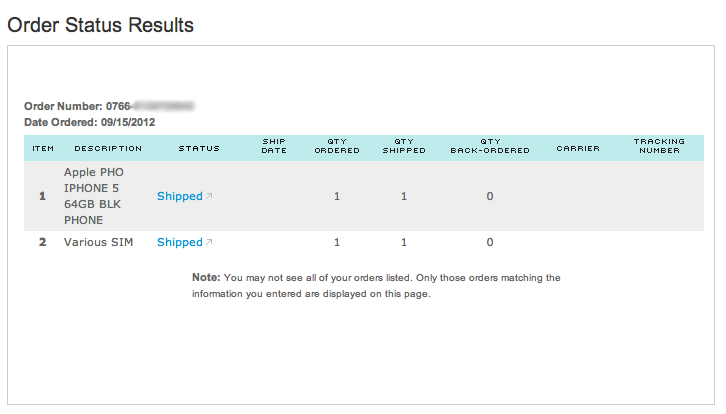Select the Carrier column header
This screenshot has width=726, height=414.
[x=578, y=149]
